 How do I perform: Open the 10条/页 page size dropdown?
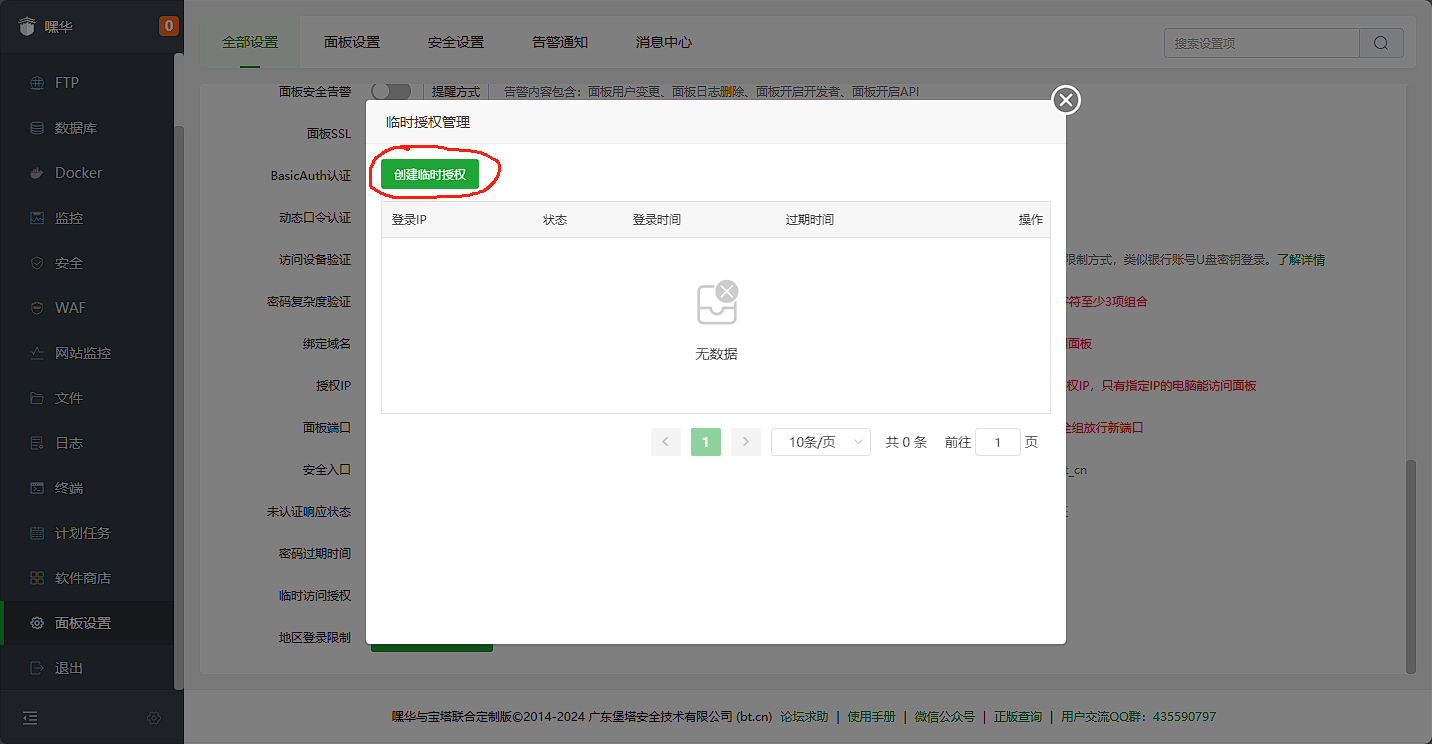pos(821,442)
